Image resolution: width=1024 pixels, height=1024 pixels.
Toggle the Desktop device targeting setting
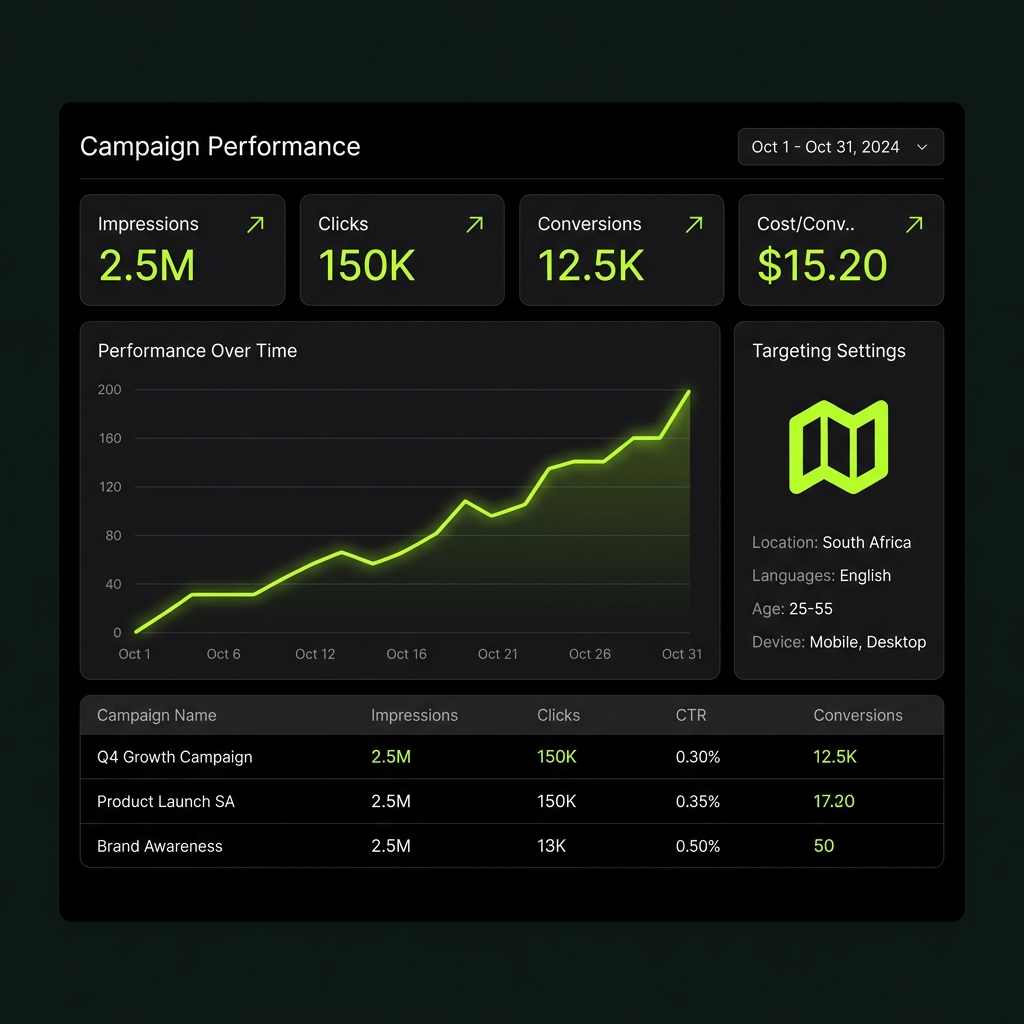[x=898, y=642]
